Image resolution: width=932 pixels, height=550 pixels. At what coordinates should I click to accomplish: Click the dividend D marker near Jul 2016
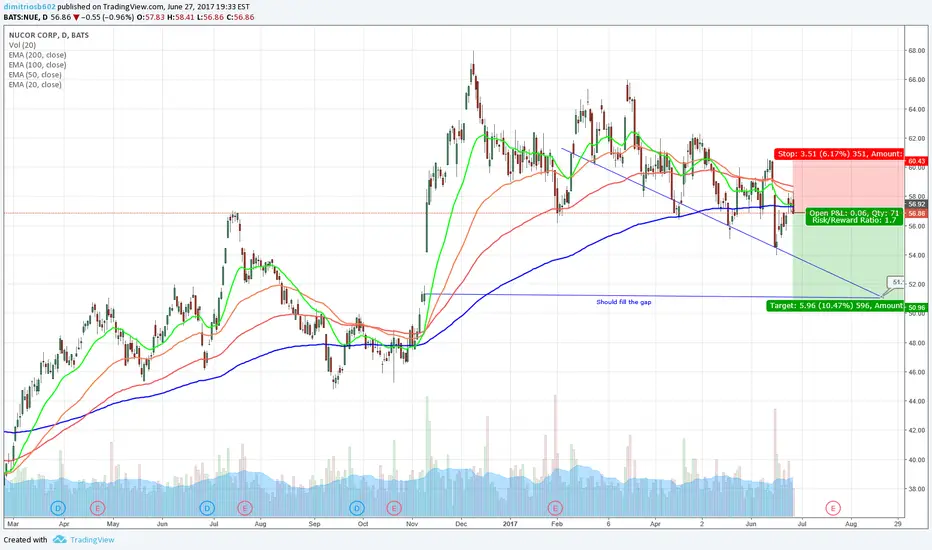[x=207, y=508]
